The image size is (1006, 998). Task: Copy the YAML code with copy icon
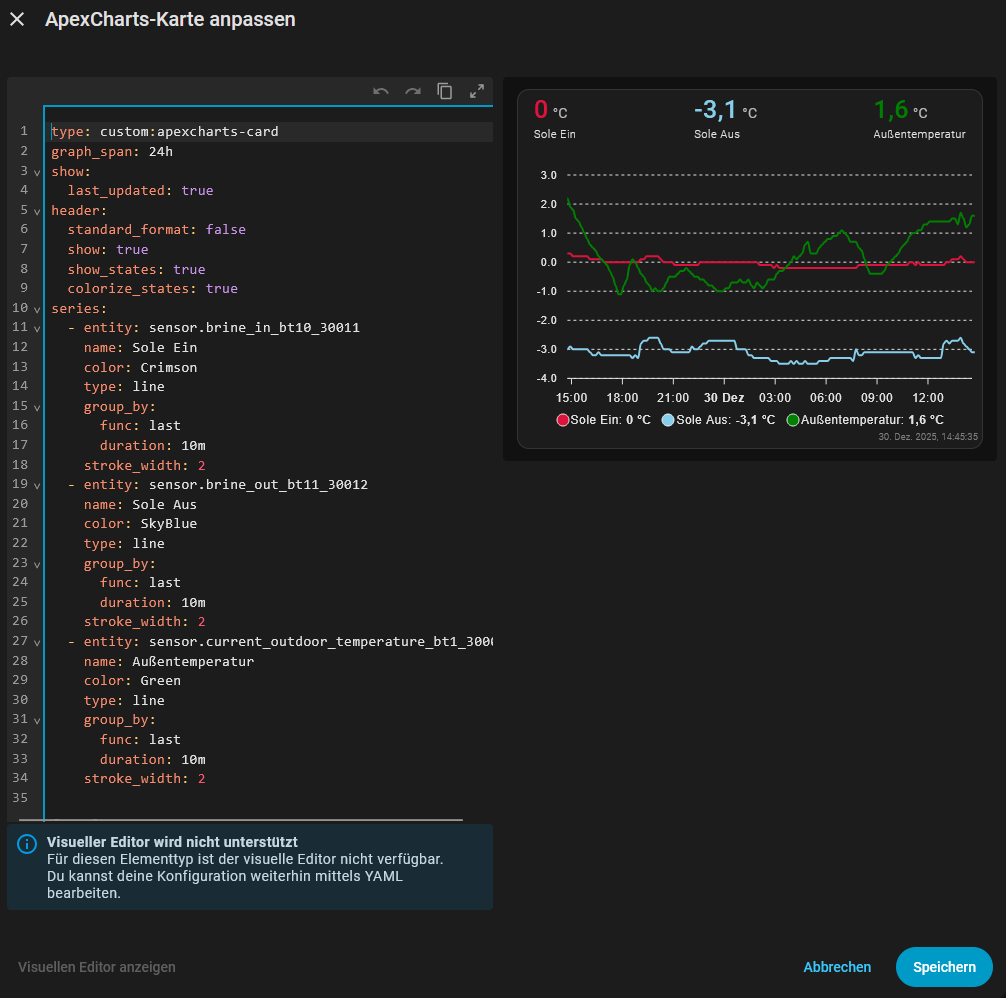click(445, 91)
